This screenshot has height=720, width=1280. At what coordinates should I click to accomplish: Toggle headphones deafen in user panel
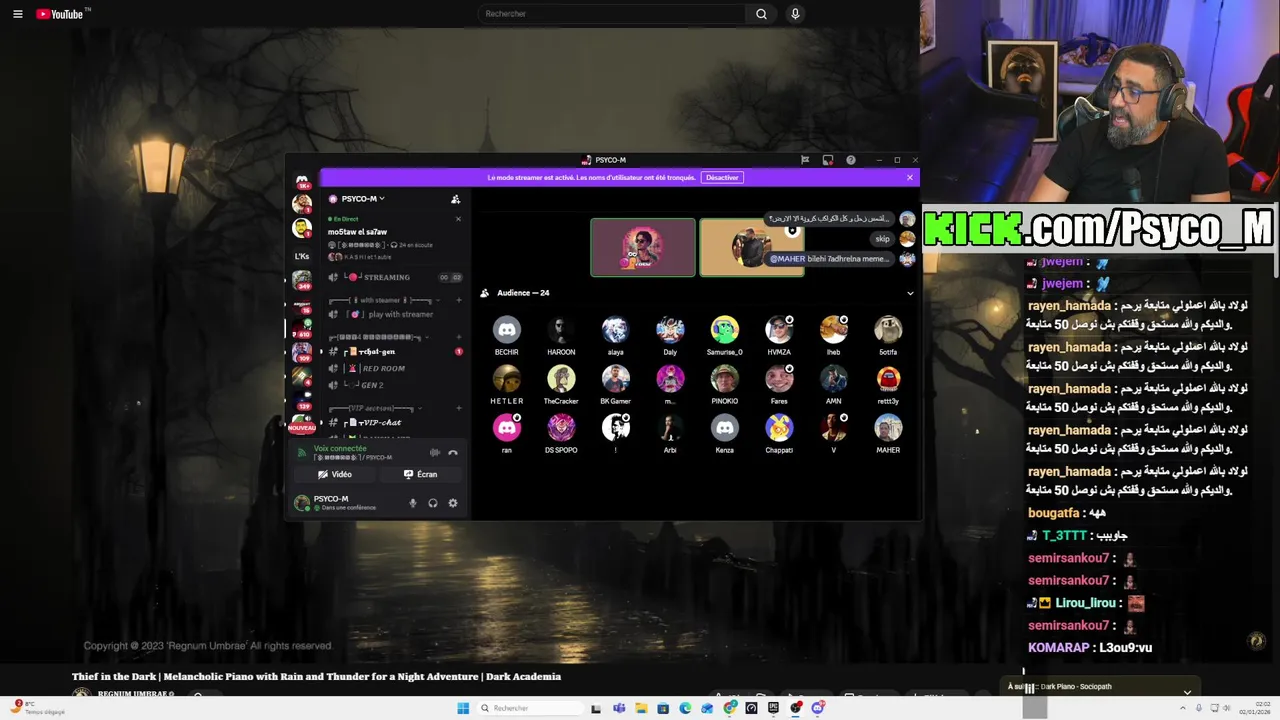433,503
